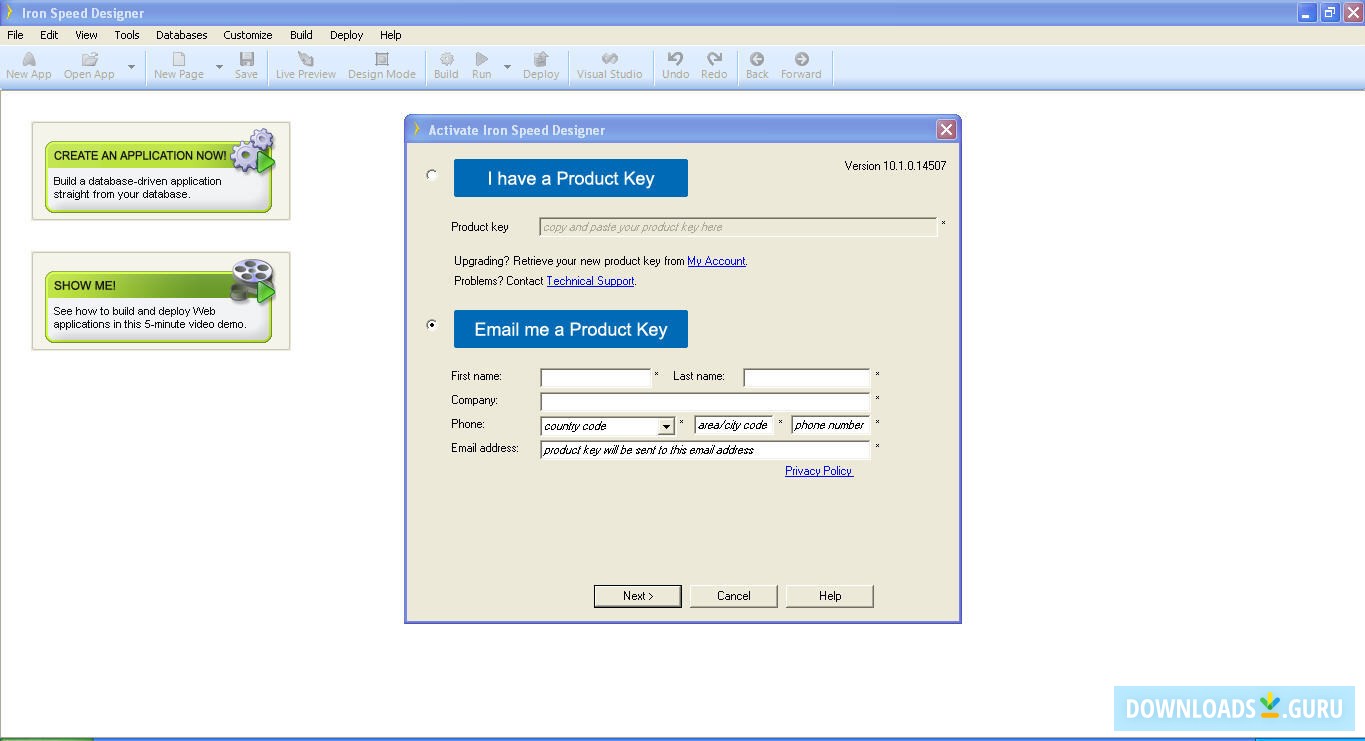1365x741 pixels.
Task: Select the Build icon in the toolbar
Action: click(x=446, y=64)
